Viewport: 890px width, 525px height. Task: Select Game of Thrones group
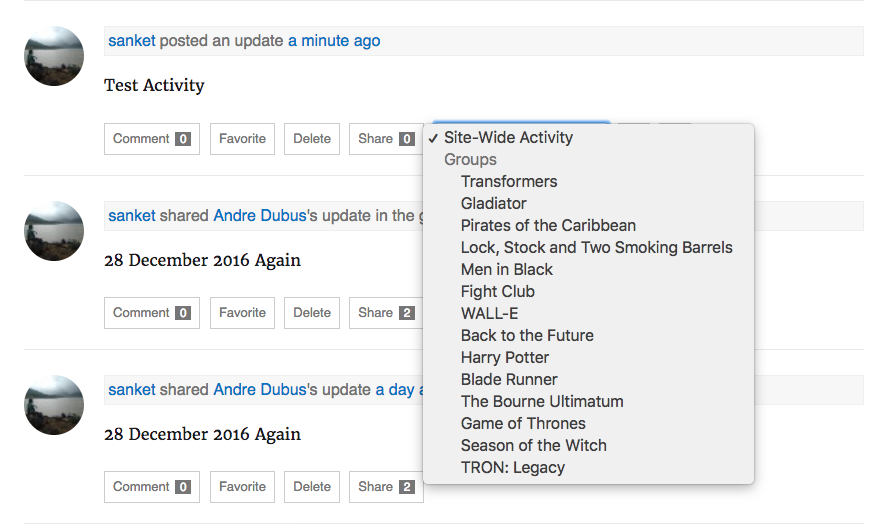pyautogui.click(x=523, y=424)
